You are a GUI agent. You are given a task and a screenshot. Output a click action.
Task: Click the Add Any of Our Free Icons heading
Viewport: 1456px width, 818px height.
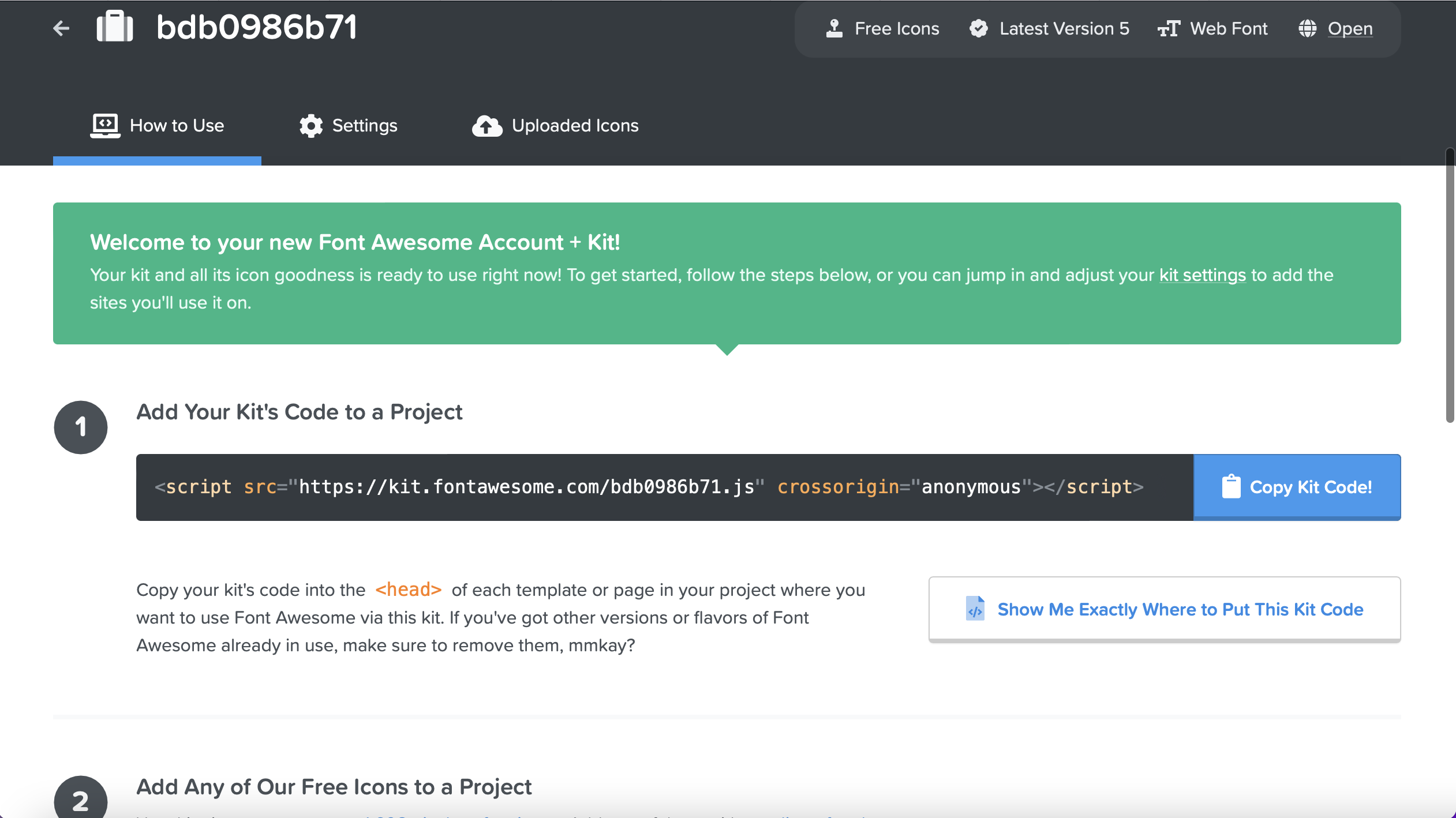coord(334,787)
